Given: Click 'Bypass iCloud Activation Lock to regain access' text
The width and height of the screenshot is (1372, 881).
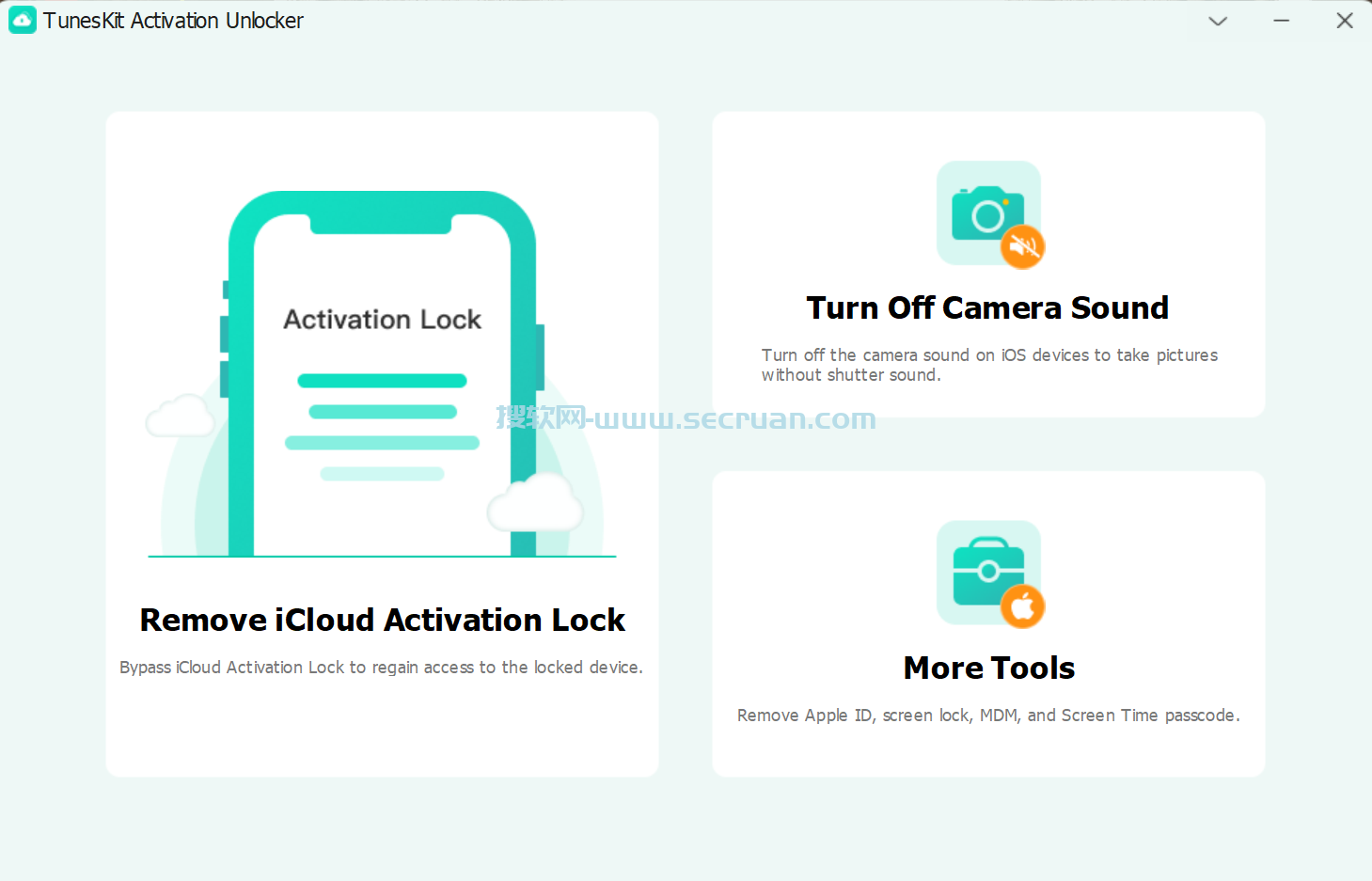Looking at the screenshot, I should (382, 668).
